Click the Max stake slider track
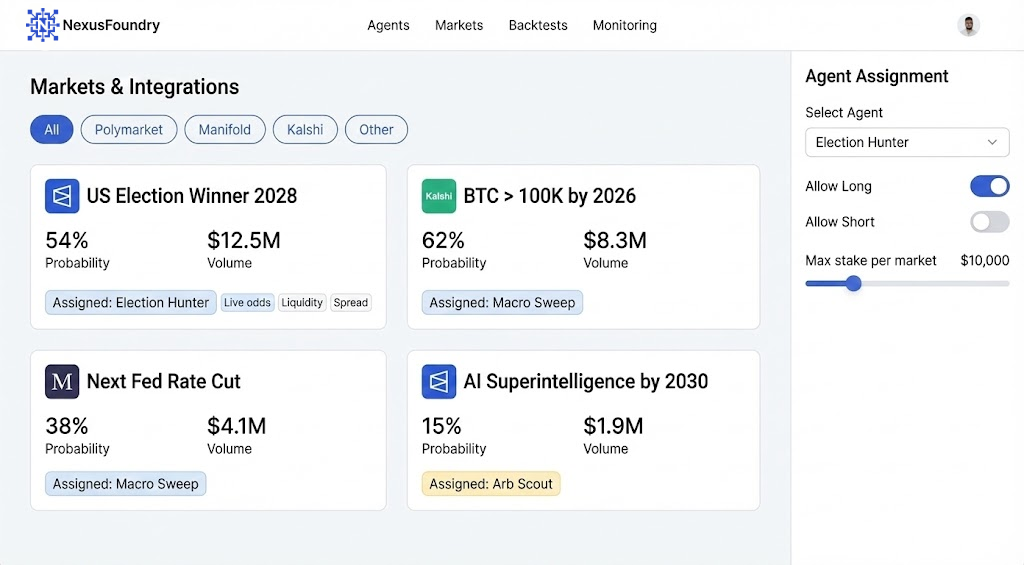Image resolution: width=1024 pixels, height=565 pixels. 907,283
